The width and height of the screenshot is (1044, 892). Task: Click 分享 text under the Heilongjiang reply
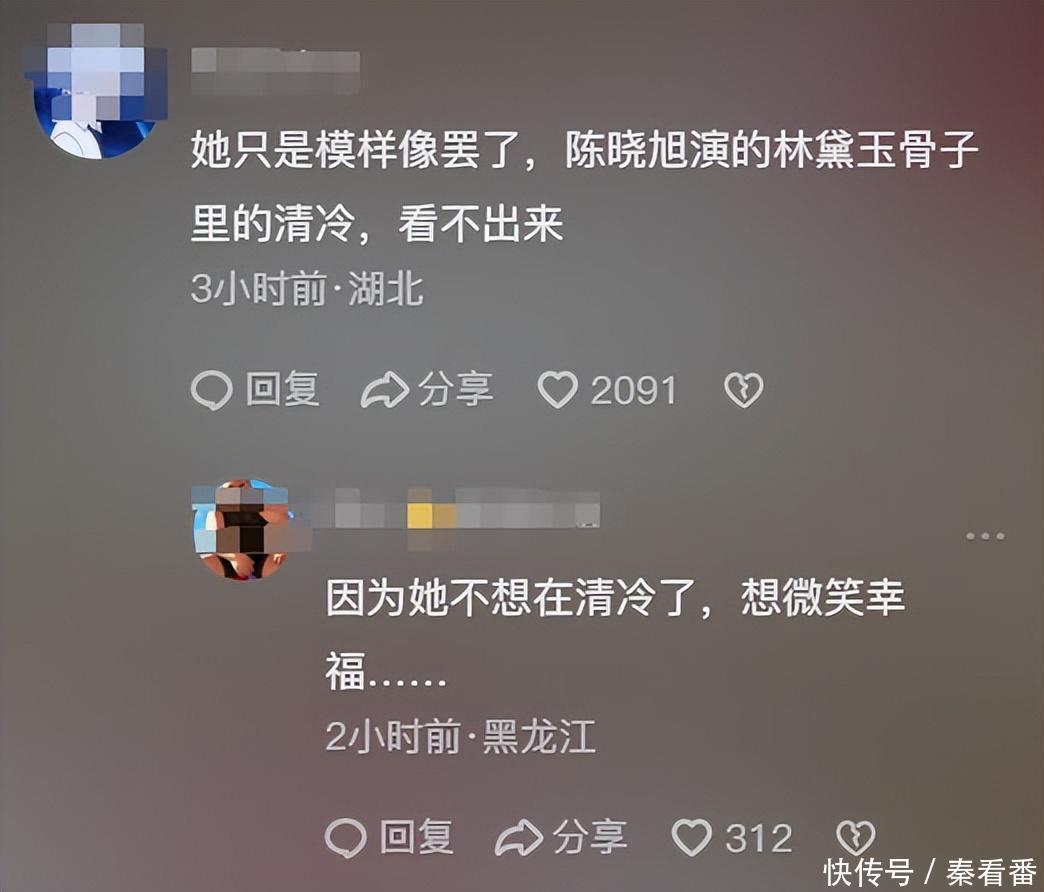(591, 837)
